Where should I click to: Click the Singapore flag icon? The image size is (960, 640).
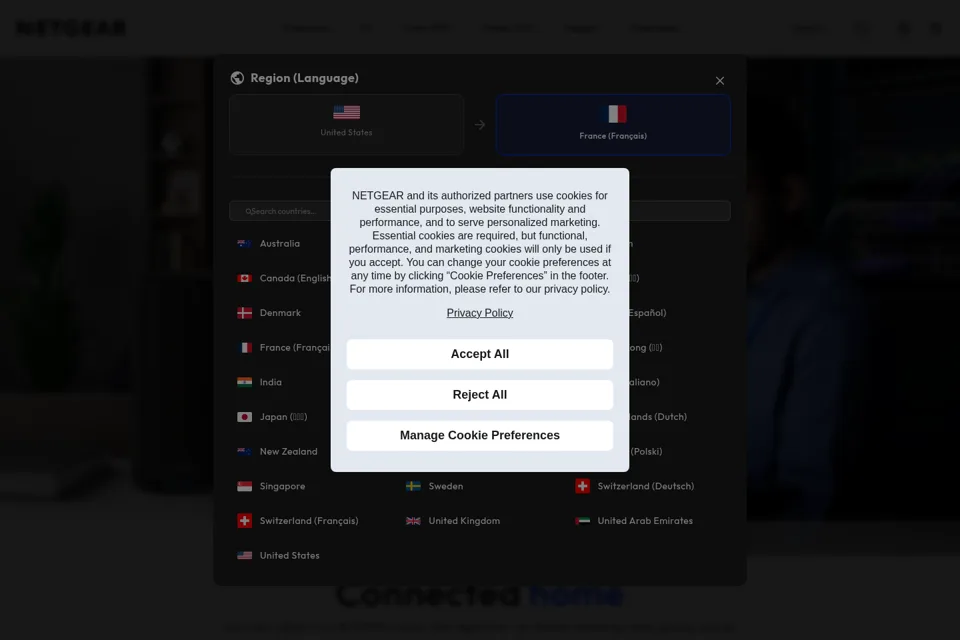(x=244, y=486)
